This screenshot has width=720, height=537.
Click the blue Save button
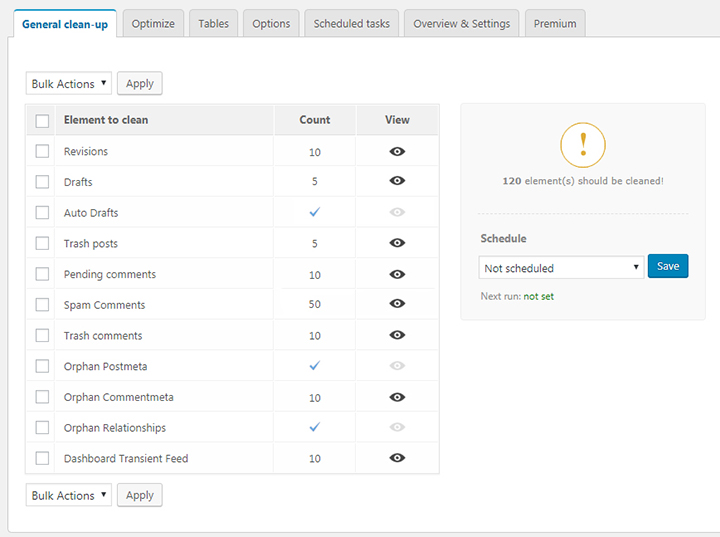click(668, 266)
